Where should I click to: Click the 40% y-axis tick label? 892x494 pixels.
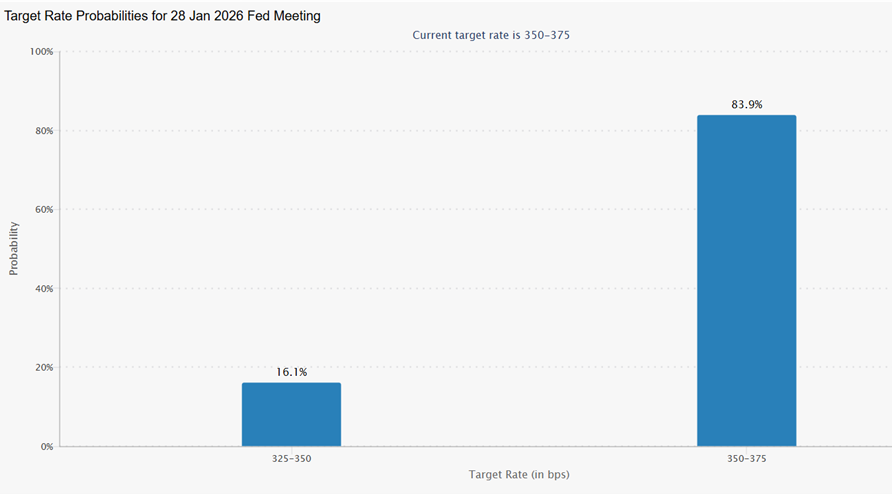click(43, 289)
